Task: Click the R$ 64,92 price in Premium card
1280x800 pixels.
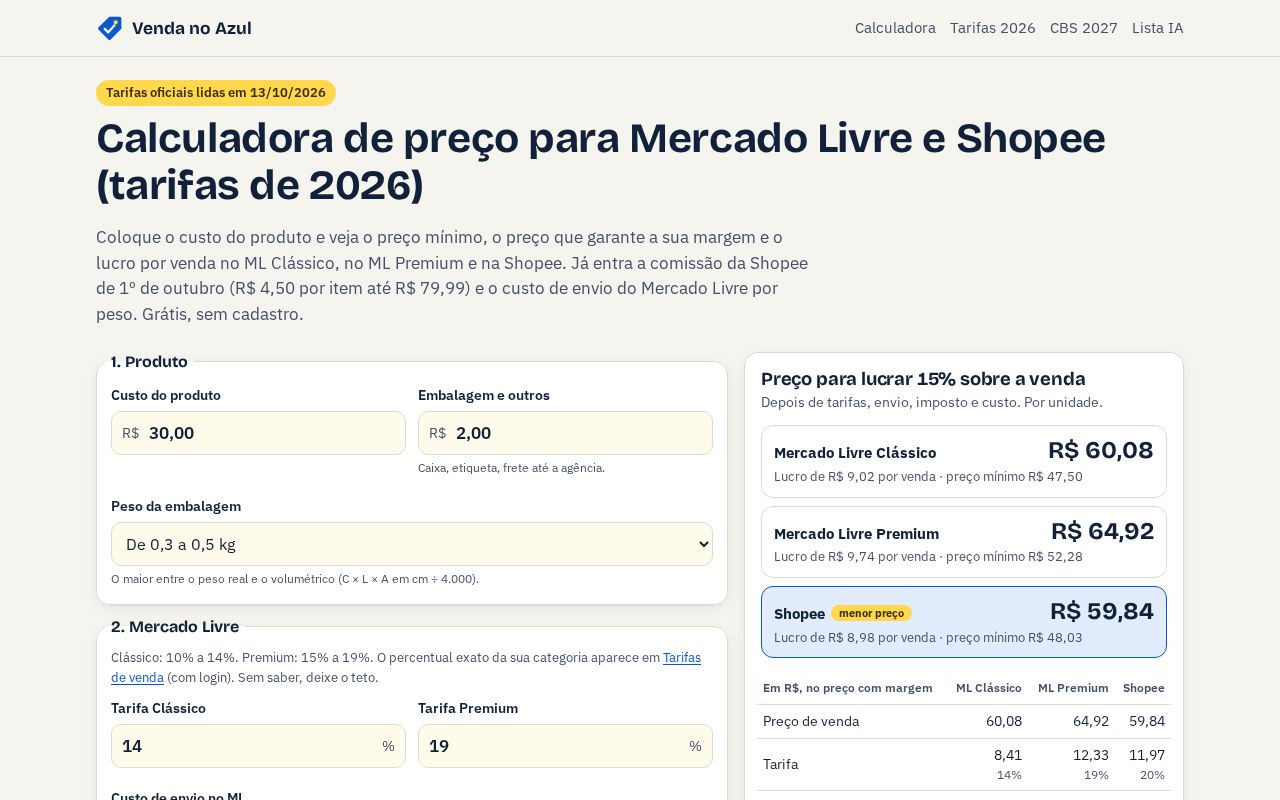Action: (1103, 531)
